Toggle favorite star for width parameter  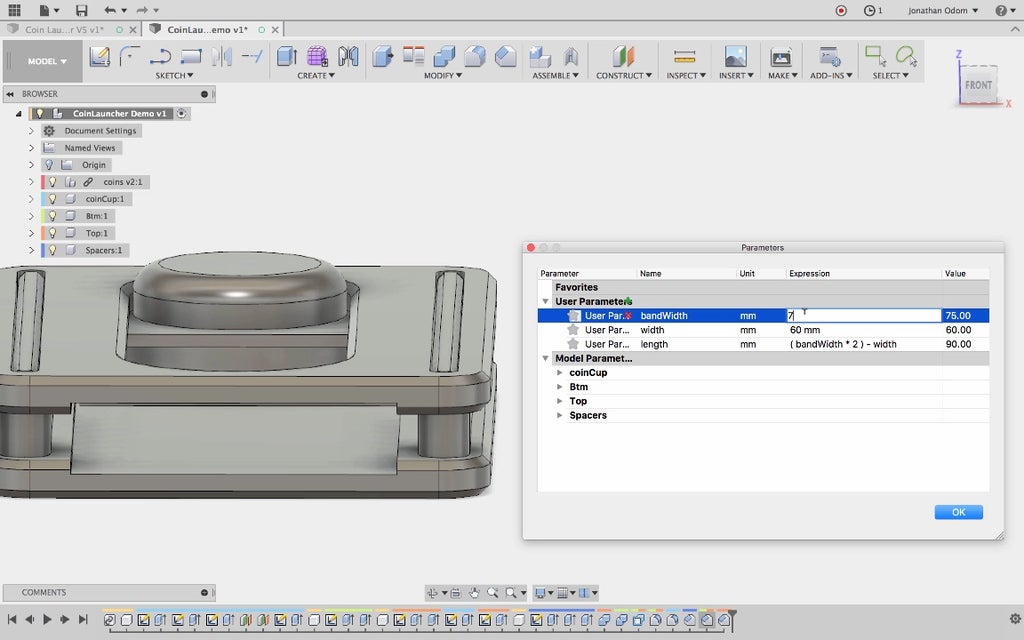pos(573,330)
